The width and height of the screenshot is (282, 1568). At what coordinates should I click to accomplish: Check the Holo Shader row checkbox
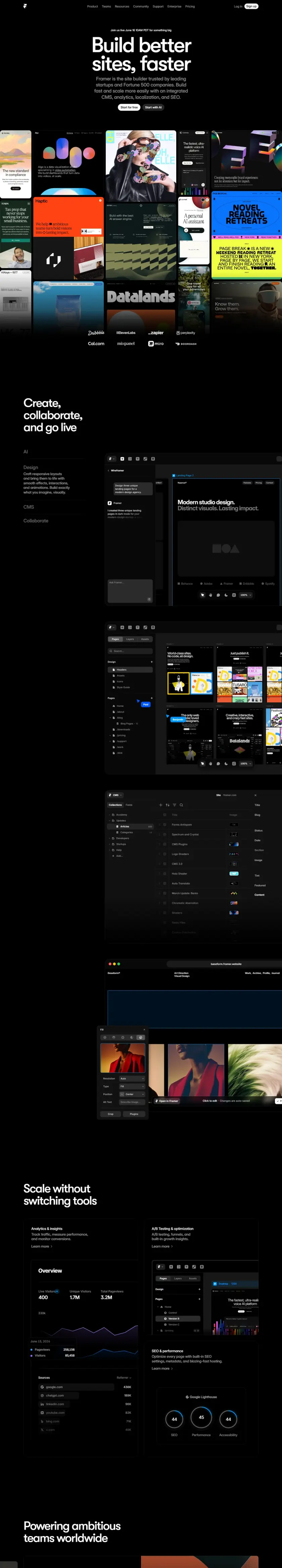pos(165,874)
